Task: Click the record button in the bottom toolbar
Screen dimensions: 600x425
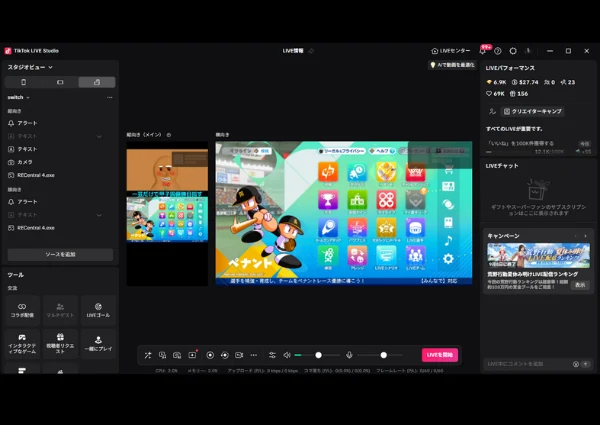Action: tap(210, 355)
